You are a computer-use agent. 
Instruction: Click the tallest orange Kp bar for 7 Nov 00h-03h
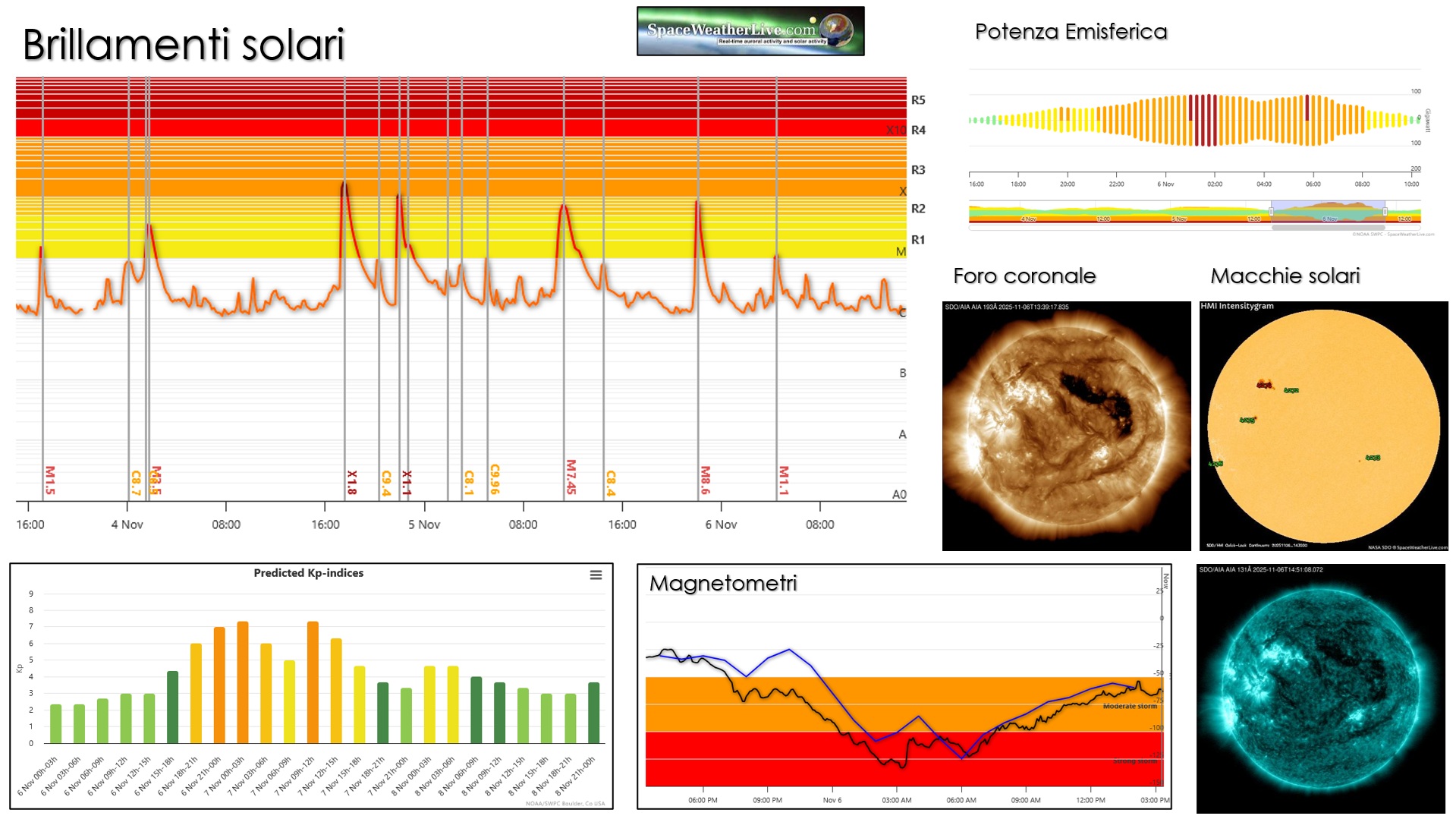pyautogui.click(x=243, y=682)
